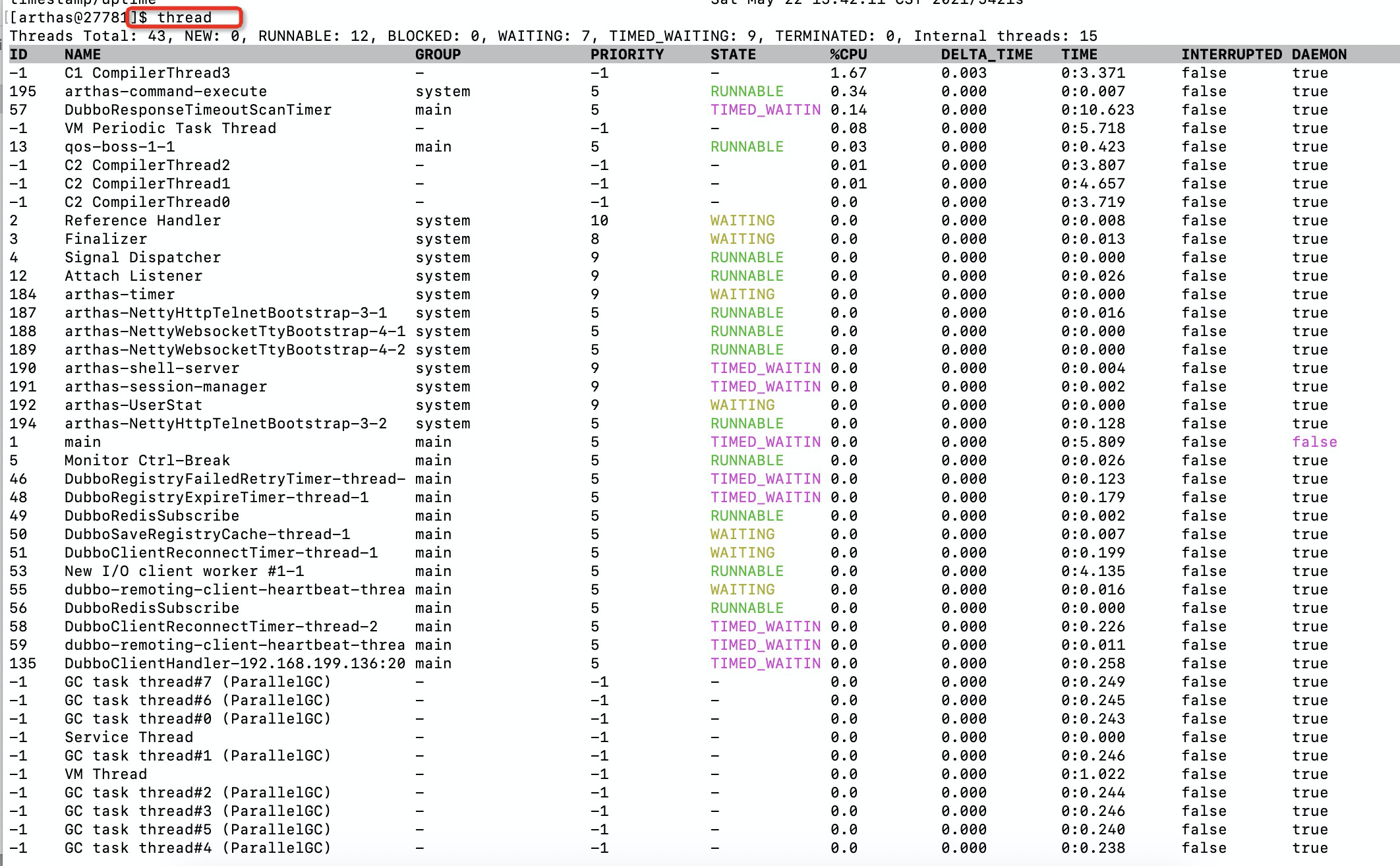
Task: Click the pink 'false' daemon value of main thread
Action: 1314,442
